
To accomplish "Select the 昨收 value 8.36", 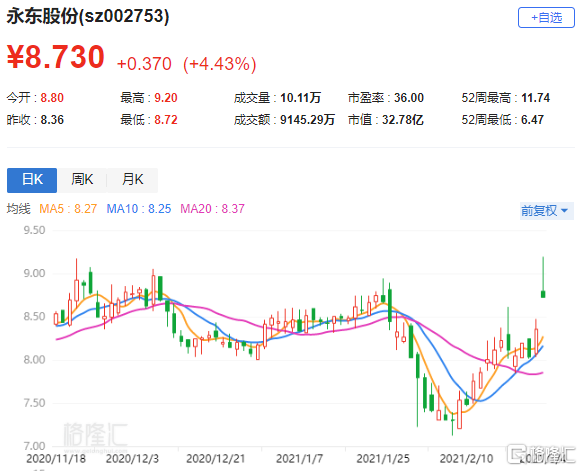I will (52, 120).
